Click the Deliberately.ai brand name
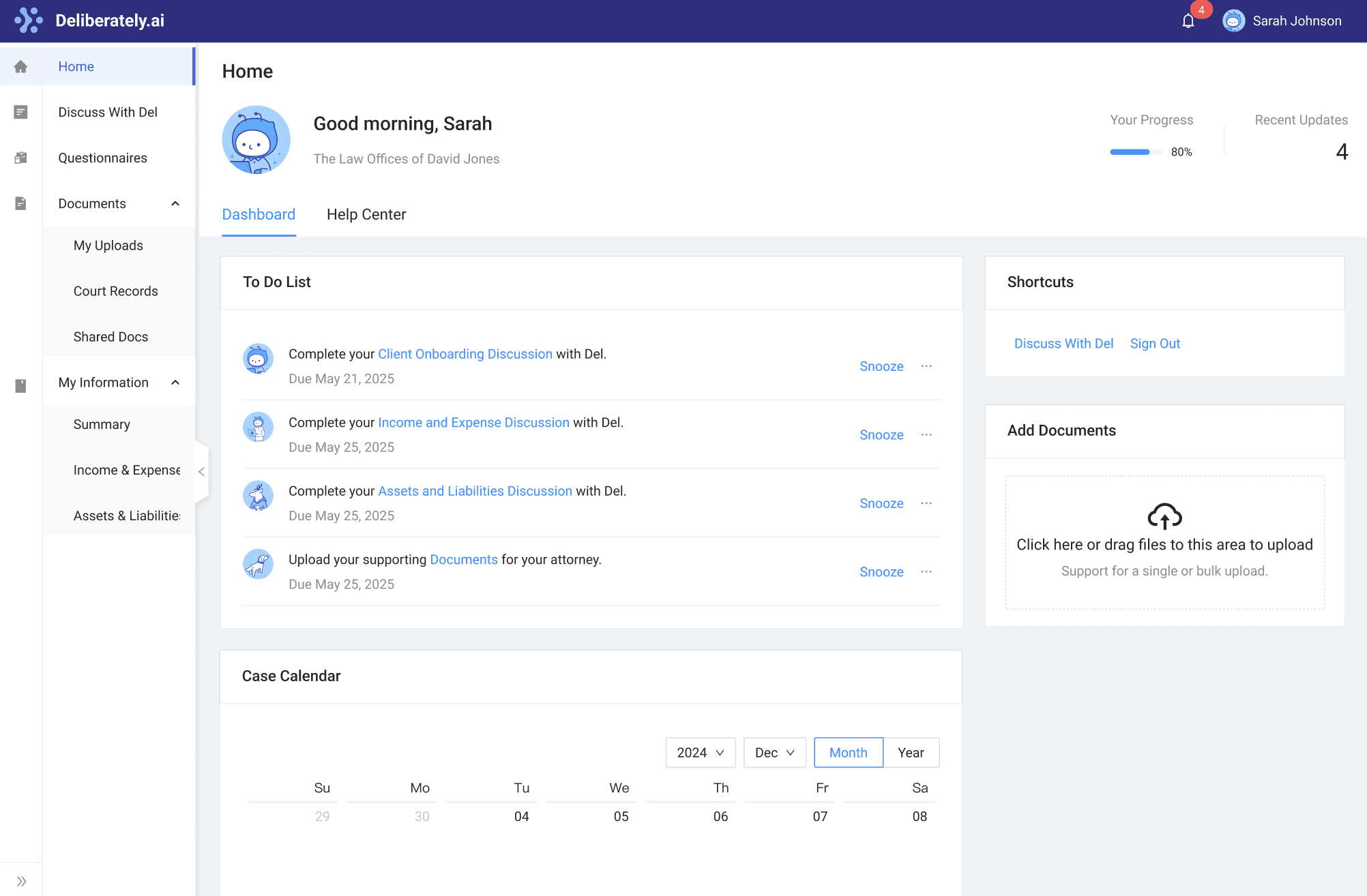Screen dimensions: 1367x896 [110, 20]
